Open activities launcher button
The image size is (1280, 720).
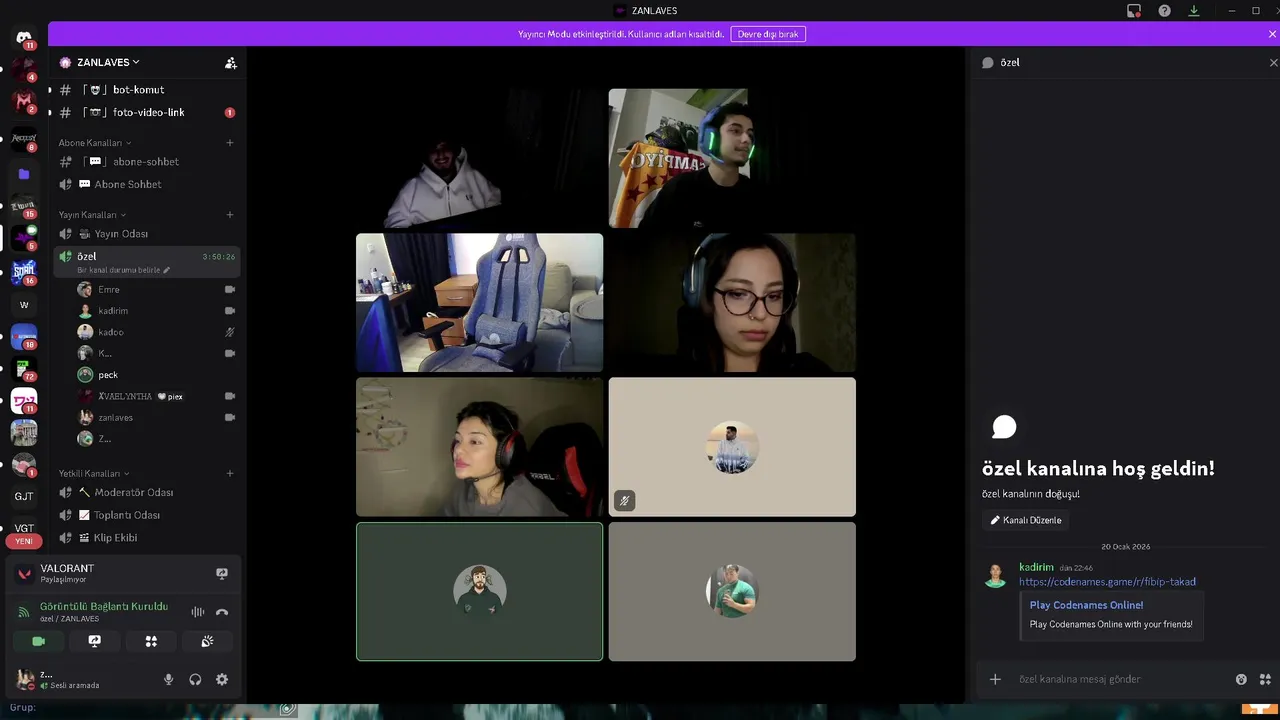point(151,641)
